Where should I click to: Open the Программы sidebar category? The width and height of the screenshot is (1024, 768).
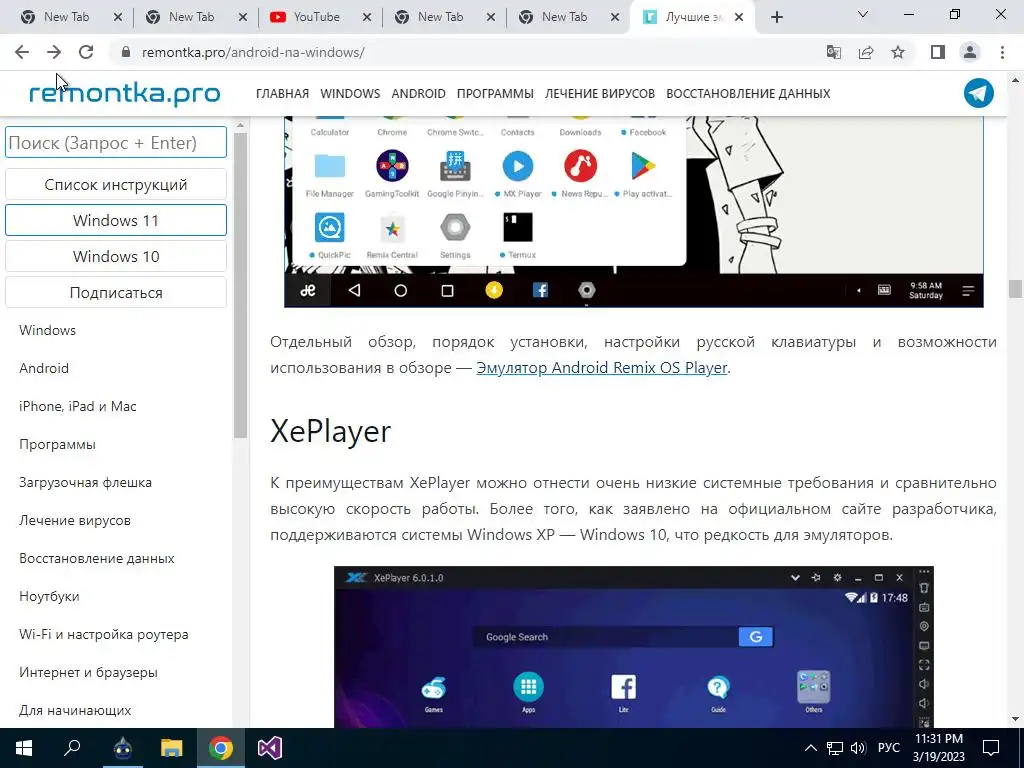pos(57,444)
